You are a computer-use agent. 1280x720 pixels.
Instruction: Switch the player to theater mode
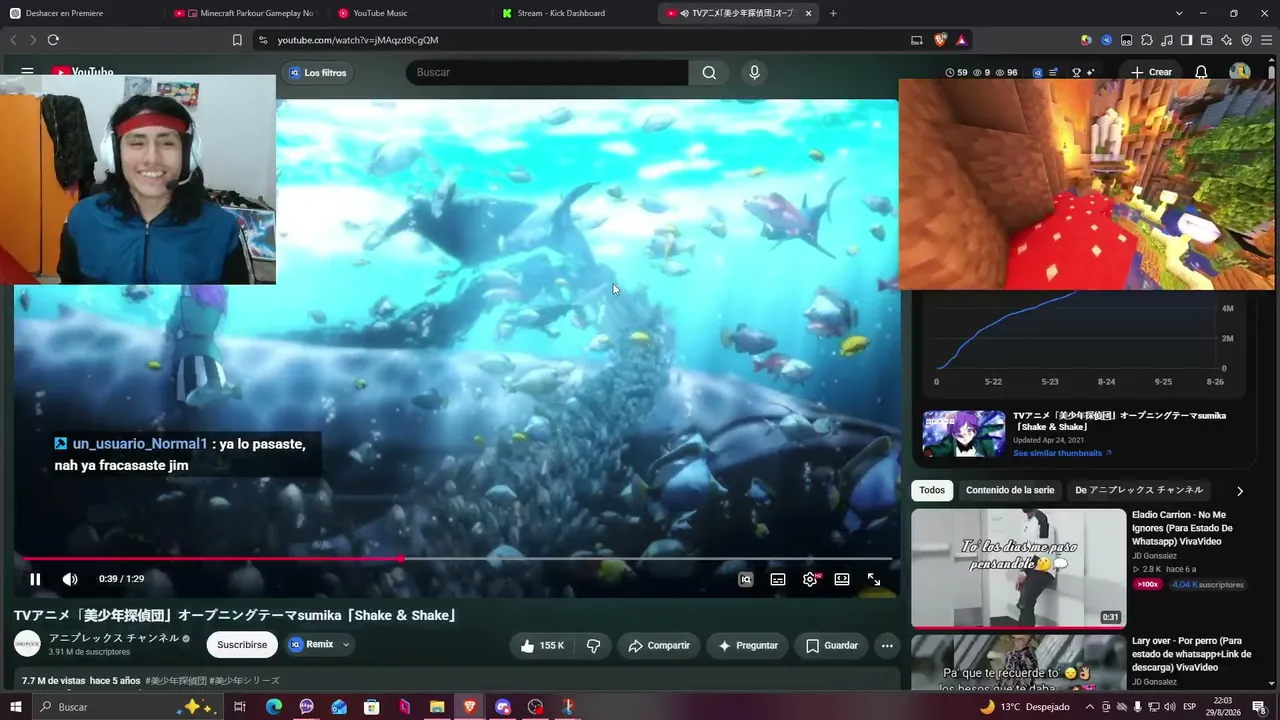pos(842,579)
